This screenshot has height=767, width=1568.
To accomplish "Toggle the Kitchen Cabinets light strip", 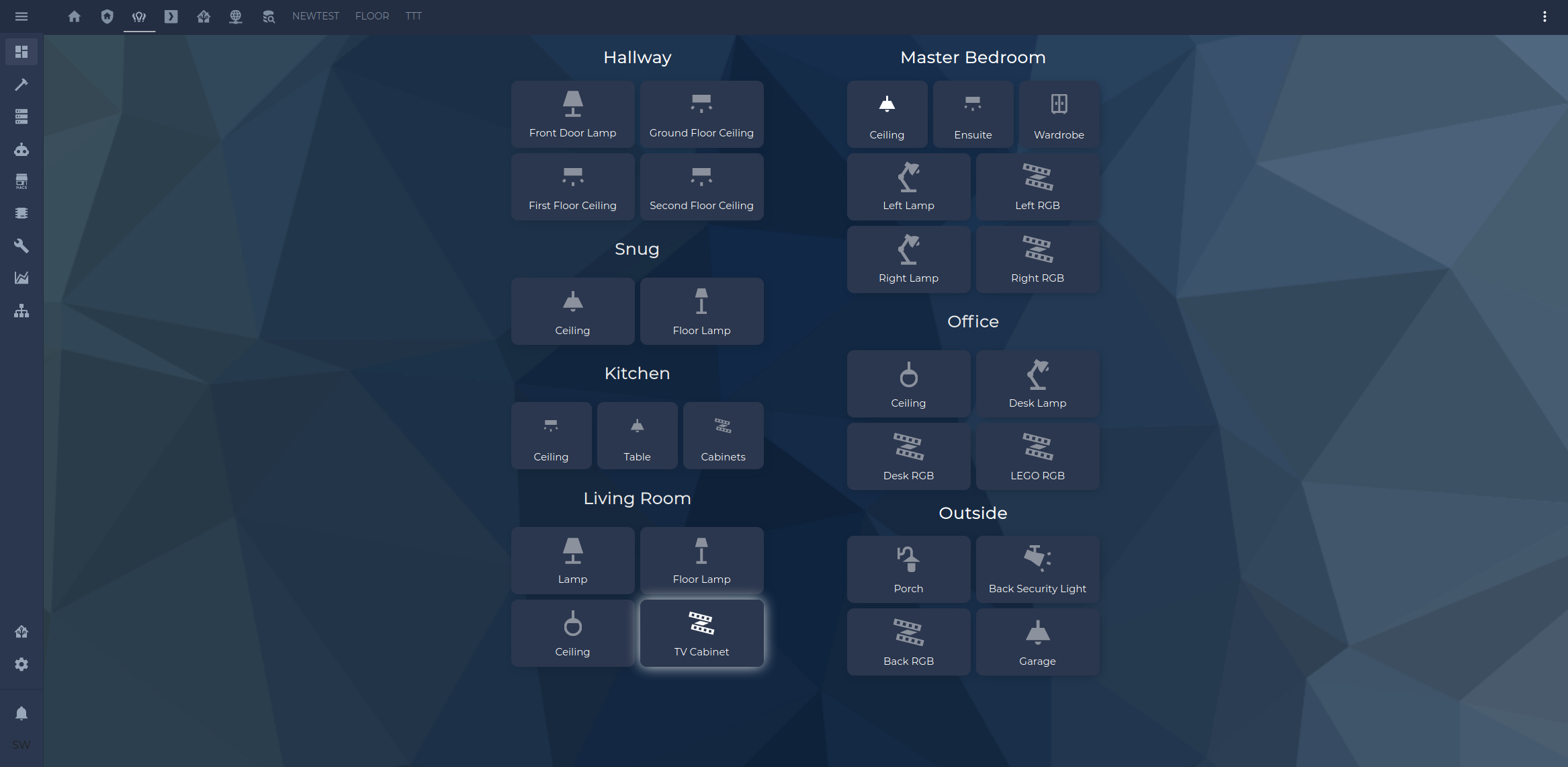I will tap(723, 436).
